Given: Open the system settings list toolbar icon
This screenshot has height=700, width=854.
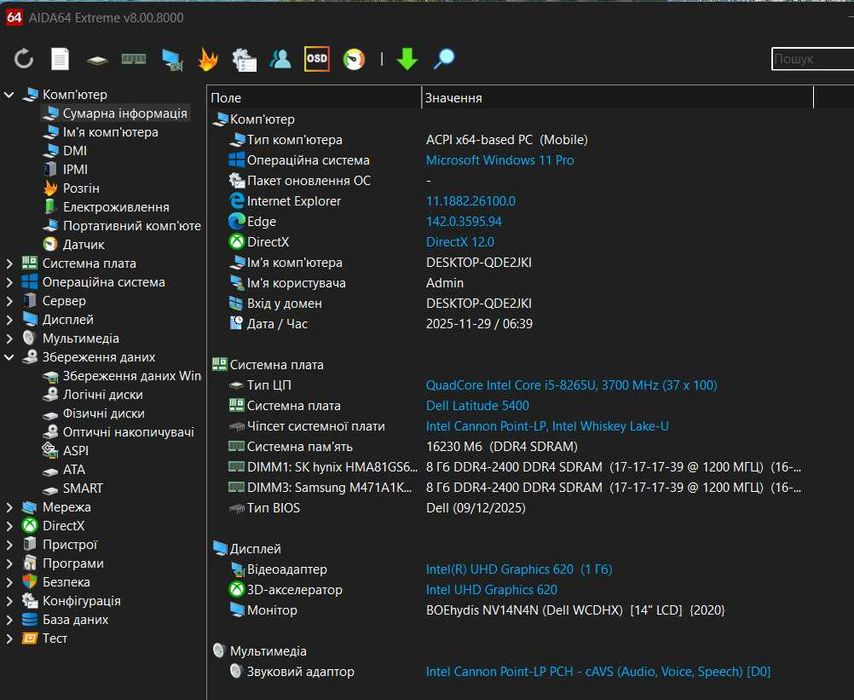Looking at the screenshot, I should click(x=244, y=60).
